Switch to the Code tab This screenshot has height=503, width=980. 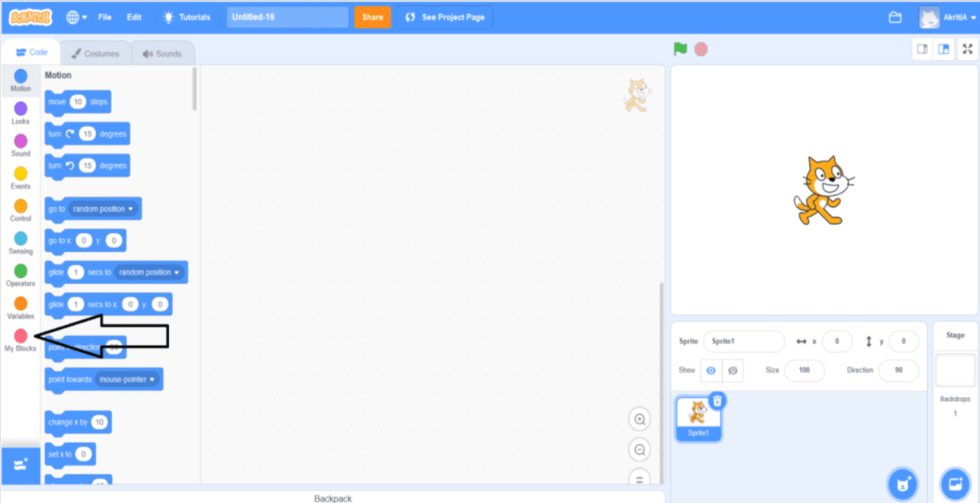coord(31,53)
